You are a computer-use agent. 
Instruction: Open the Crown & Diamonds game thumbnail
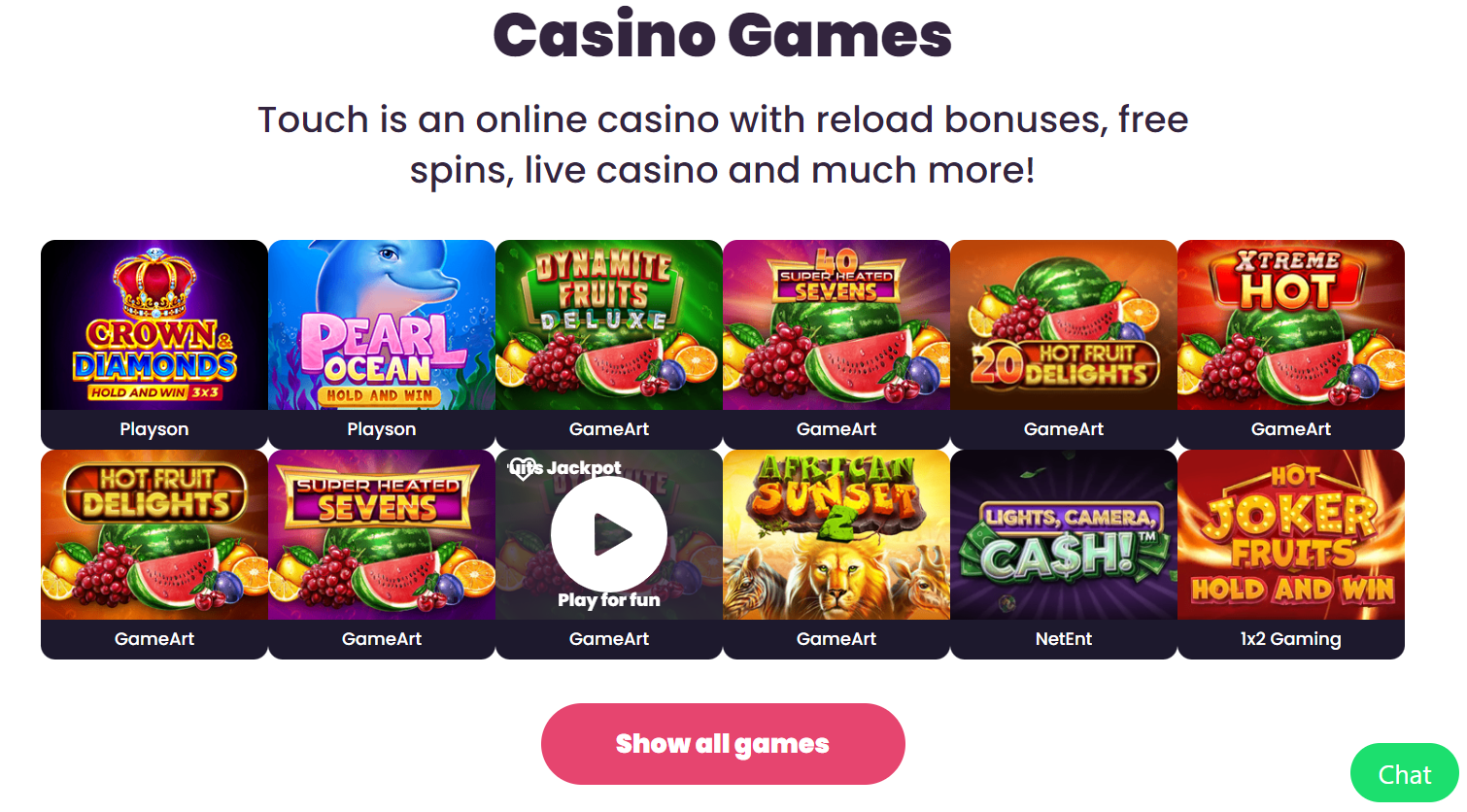(154, 324)
